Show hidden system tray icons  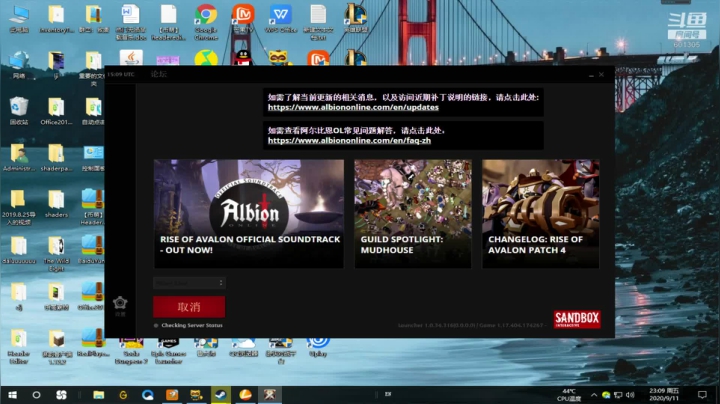tap(593, 395)
